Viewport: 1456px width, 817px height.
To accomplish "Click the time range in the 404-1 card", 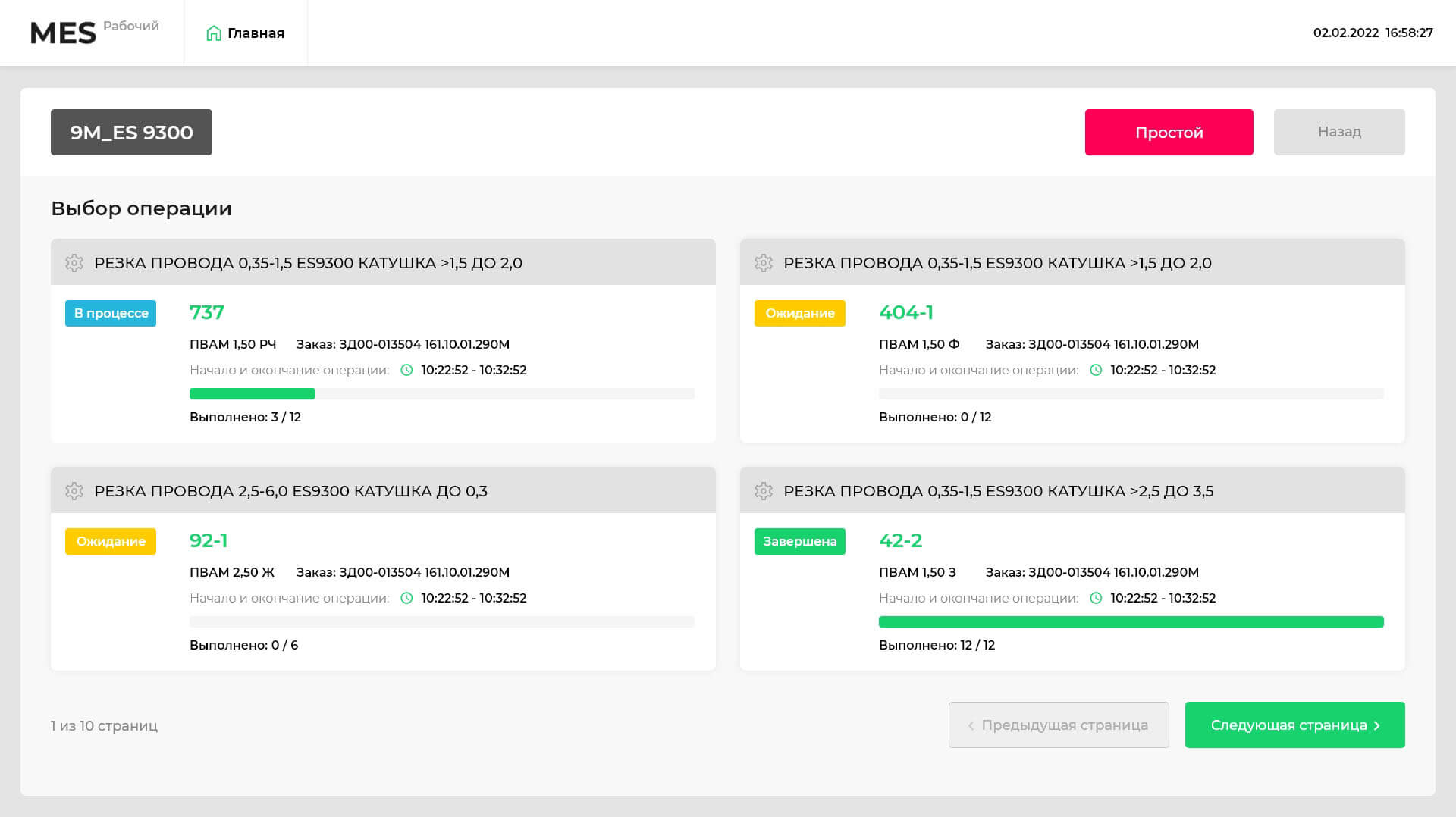I will pyautogui.click(x=1163, y=370).
